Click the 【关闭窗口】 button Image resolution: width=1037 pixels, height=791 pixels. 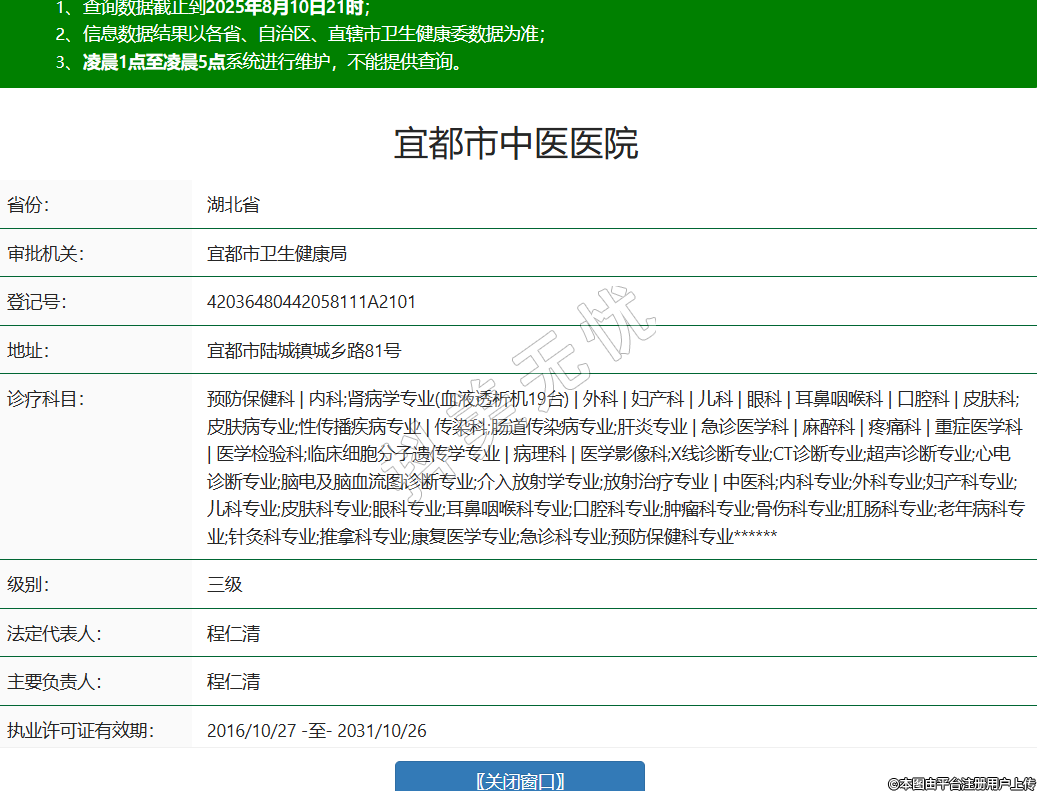pyautogui.click(x=519, y=779)
